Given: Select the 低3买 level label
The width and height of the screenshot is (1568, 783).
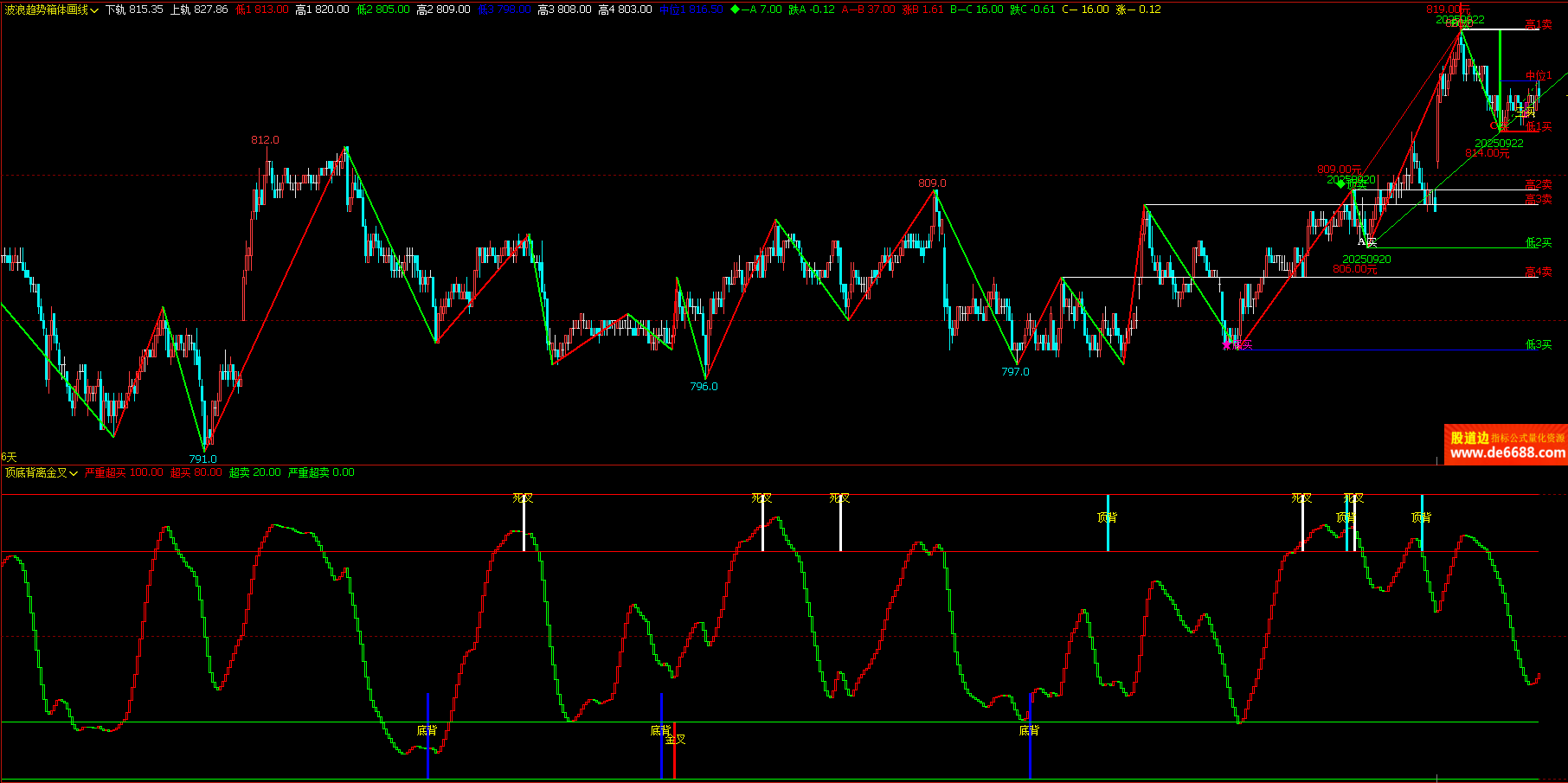Looking at the screenshot, I should click(1538, 345).
